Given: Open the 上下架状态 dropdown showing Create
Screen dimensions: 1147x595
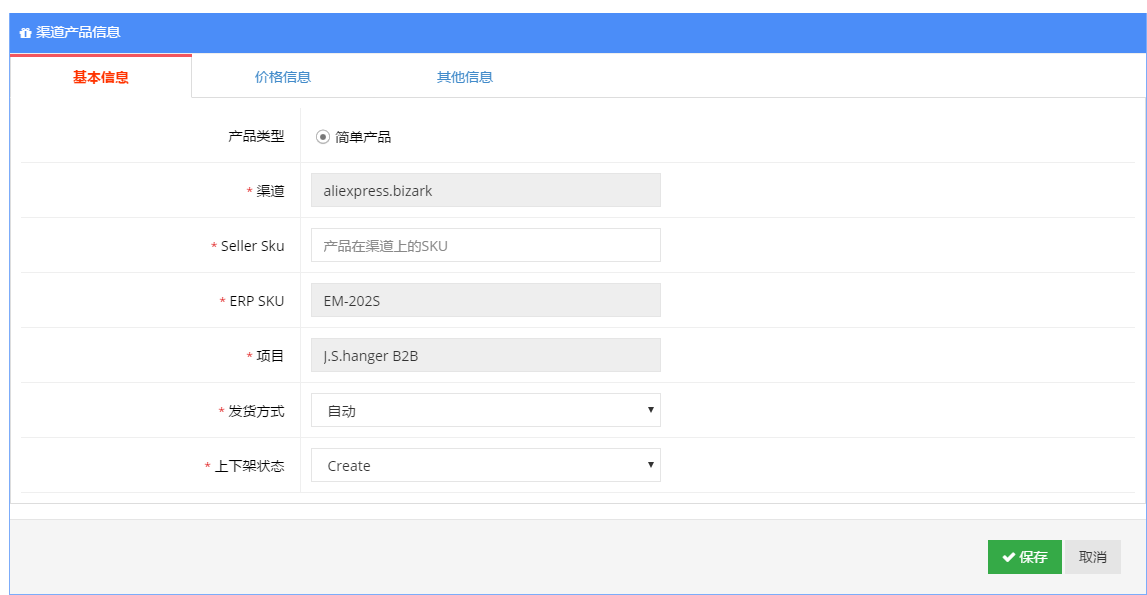Looking at the screenshot, I should click(486, 465).
